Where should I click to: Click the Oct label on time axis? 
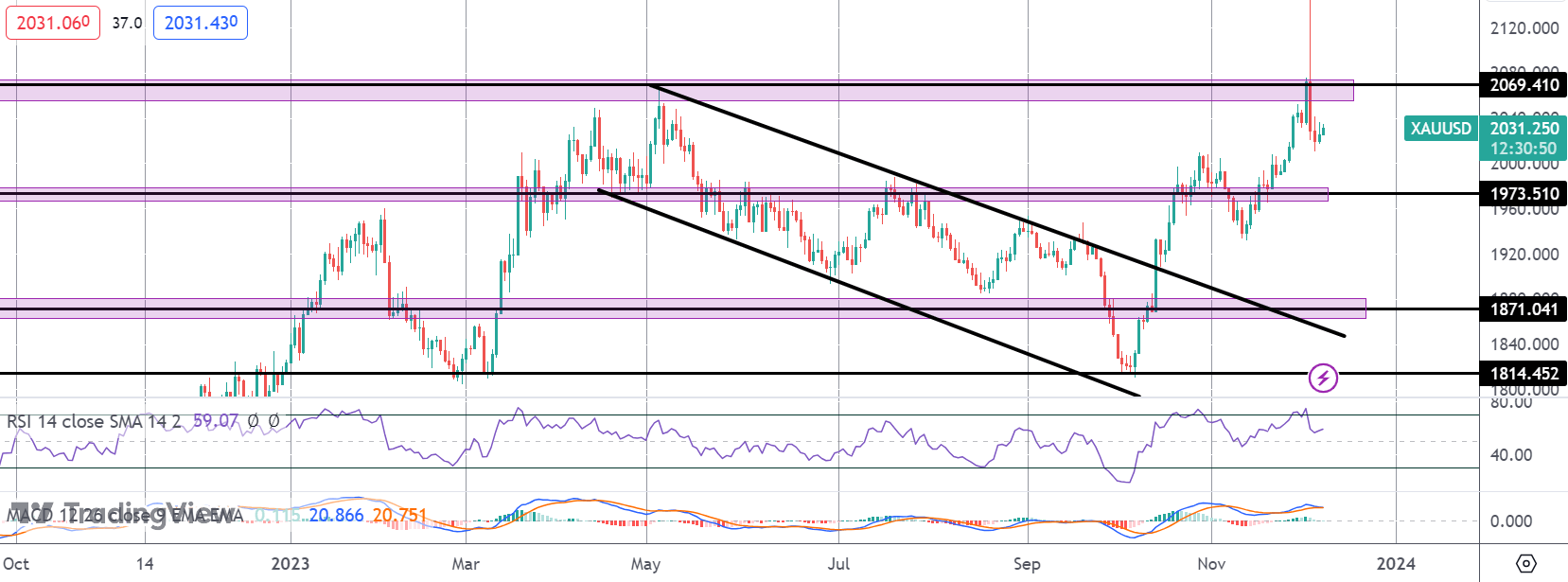click(x=16, y=564)
